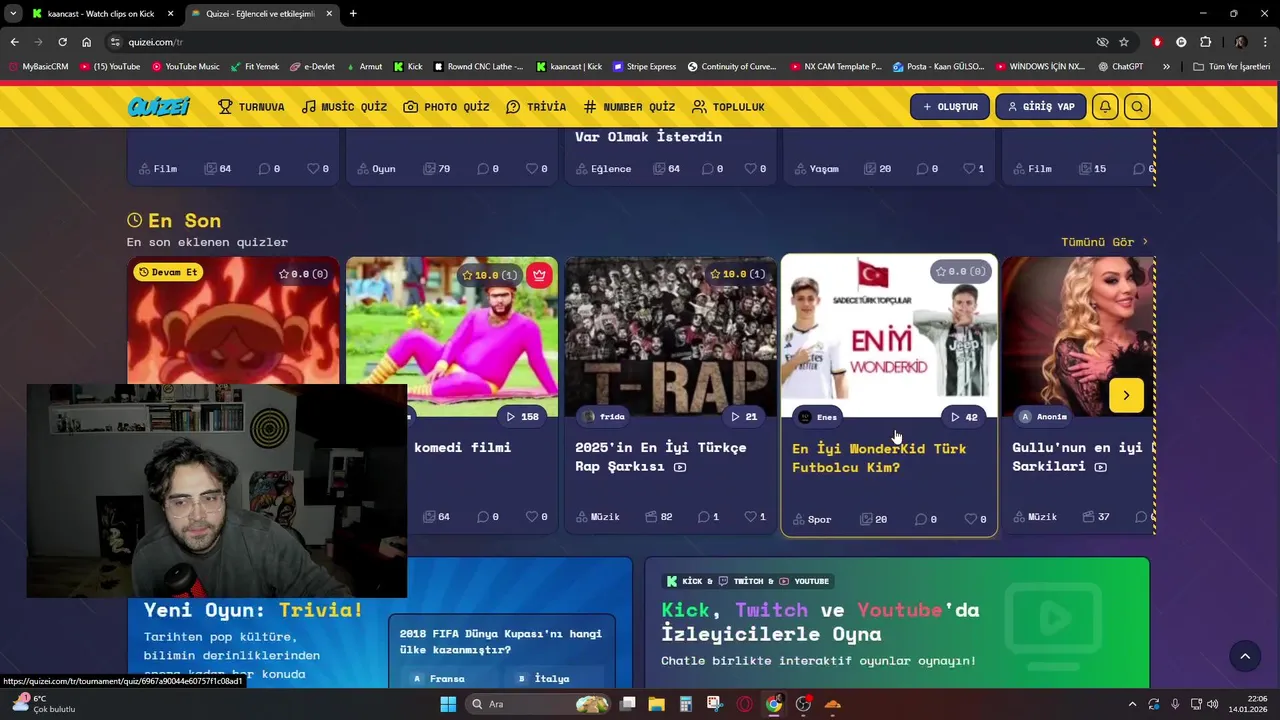
Task: Open Windows Start menu
Action: (x=448, y=704)
